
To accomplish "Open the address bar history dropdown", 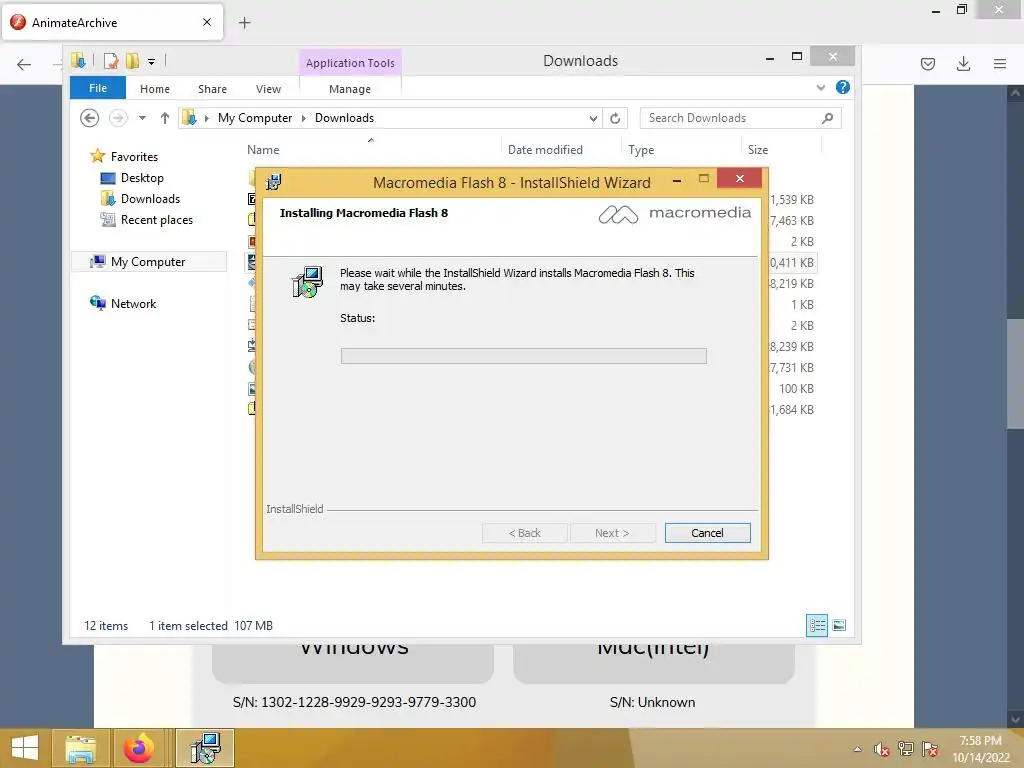I will tap(593, 118).
